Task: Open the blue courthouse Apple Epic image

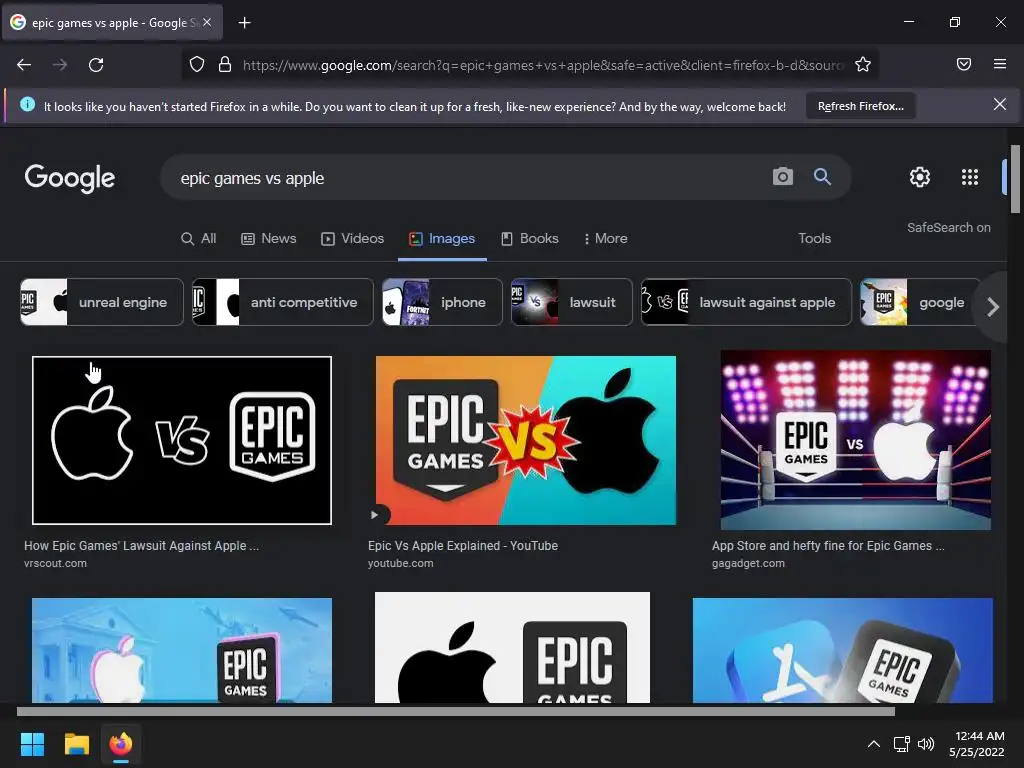Action: pos(182,650)
